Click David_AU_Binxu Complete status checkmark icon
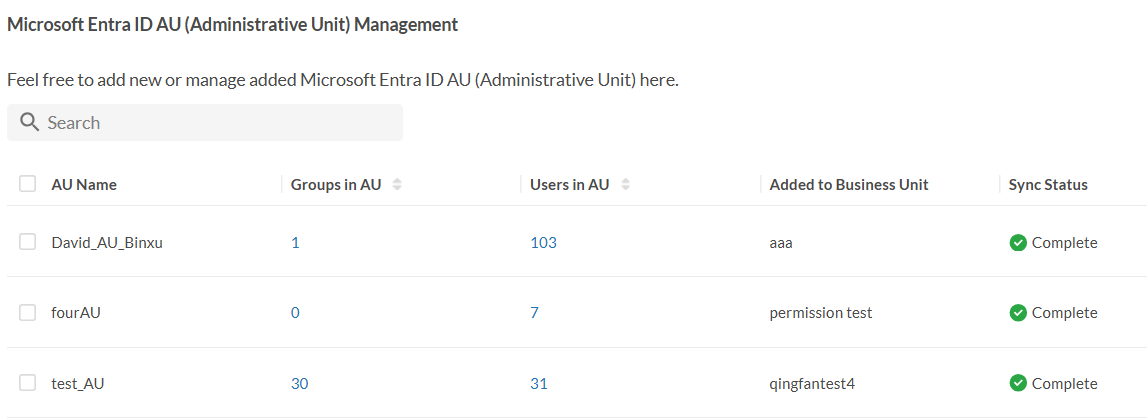Image resolution: width=1147 pixels, height=420 pixels. [x=1018, y=243]
